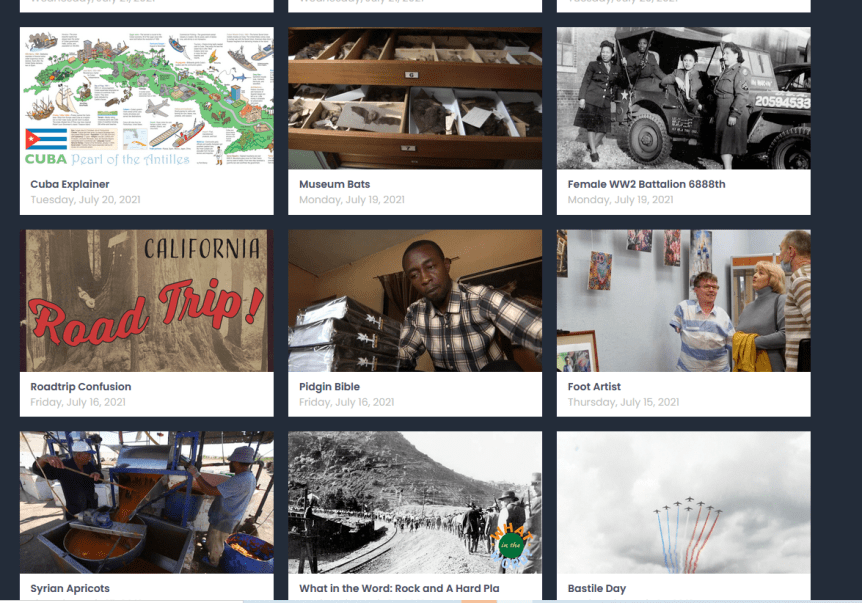Select the Foot Artist title link
Viewport: 862px width, 603px height.
pos(594,386)
